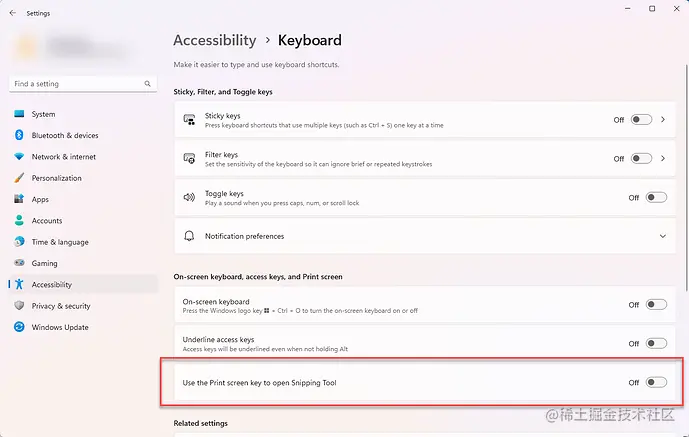Click the Bluetooth & devices icon
This screenshot has width=689, height=437.
(19, 135)
